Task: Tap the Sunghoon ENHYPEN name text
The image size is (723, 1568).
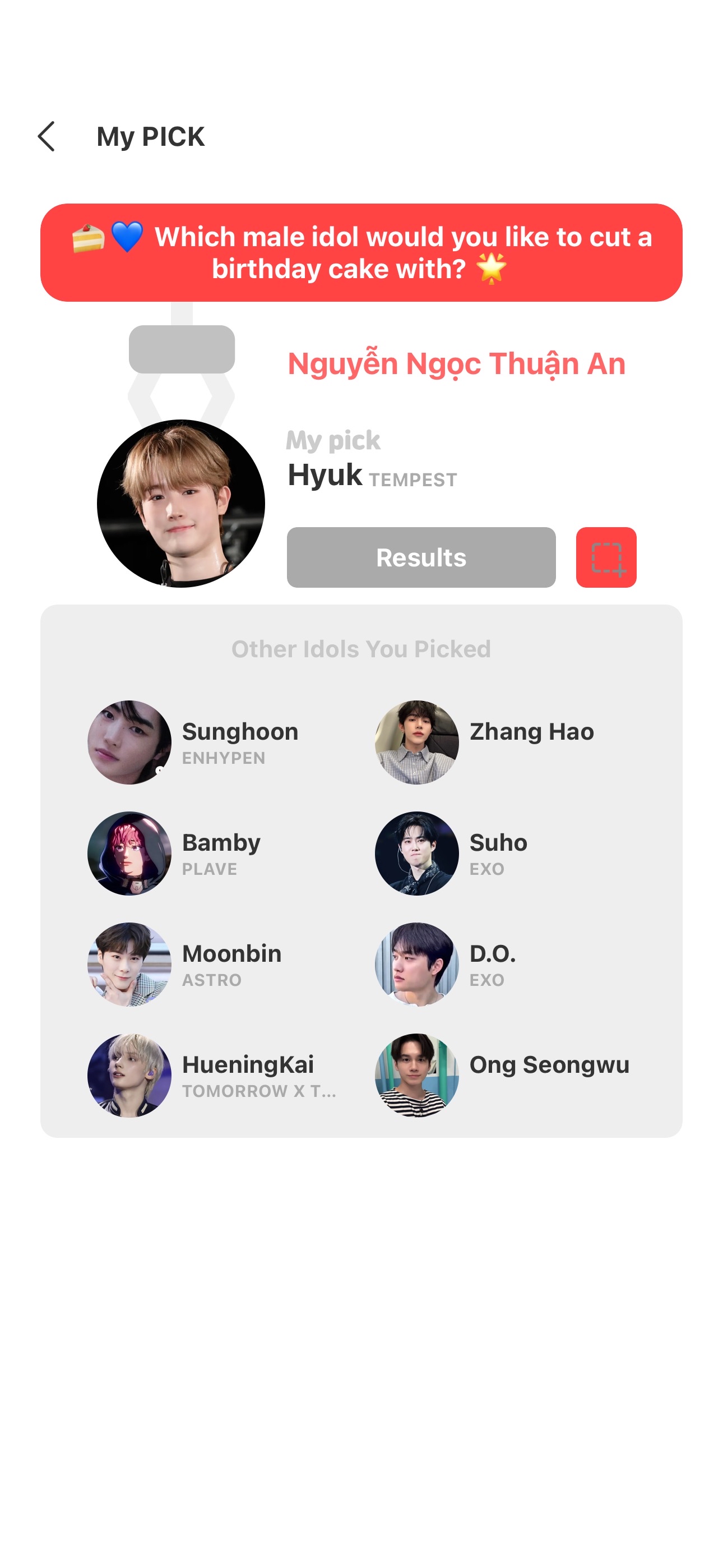Action: (x=240, y=743)
